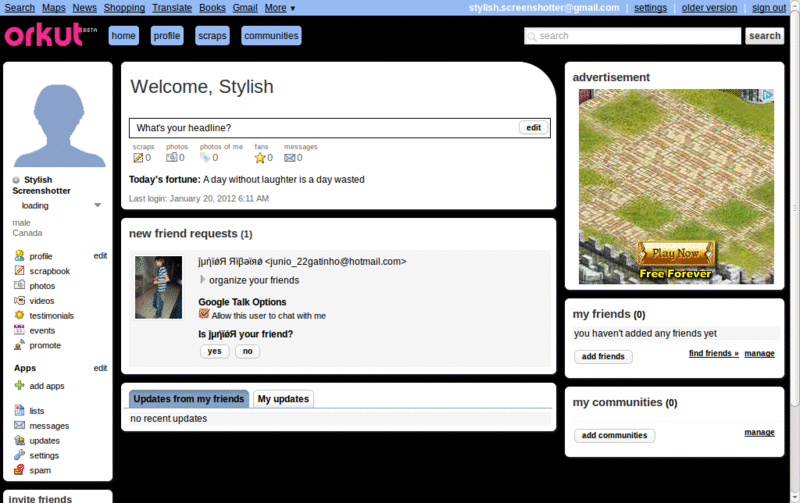Open the communities tab in header
The height and width of the screenshot is (503, 800).
point(271,36)
